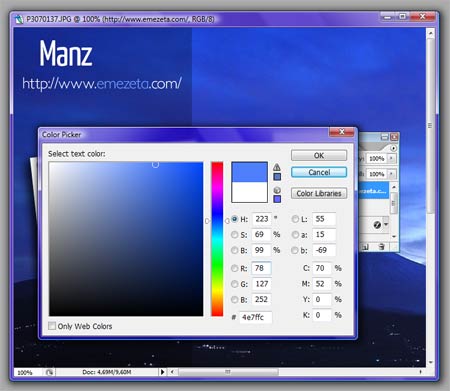Click the layer opacity 100% field

coord(377,158)
